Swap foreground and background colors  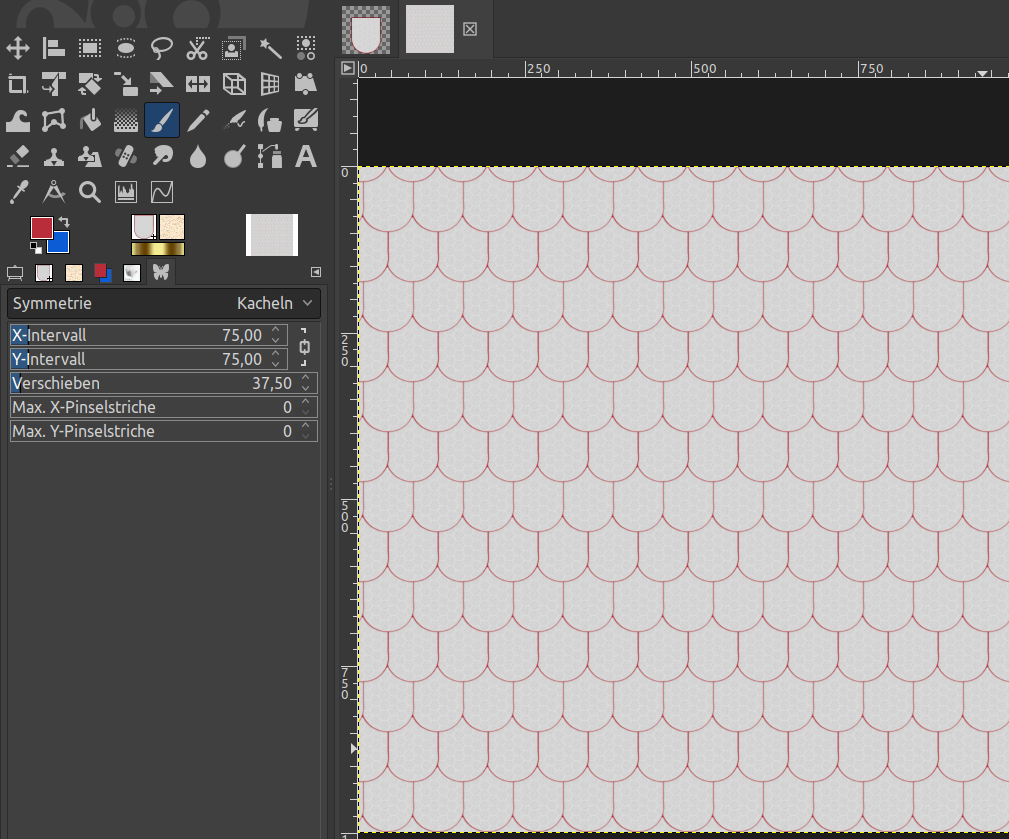pyautogui.click(x=64, y=222)
